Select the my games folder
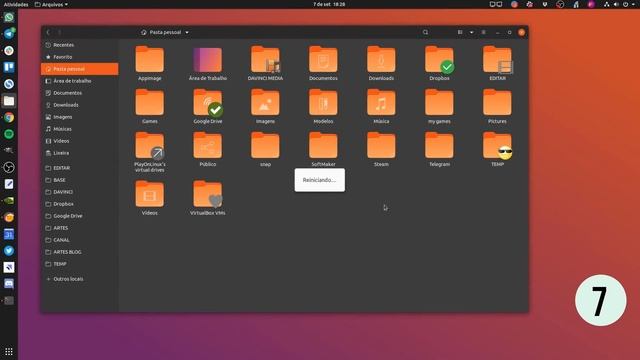640x360 pixels. tap(439, 106)
